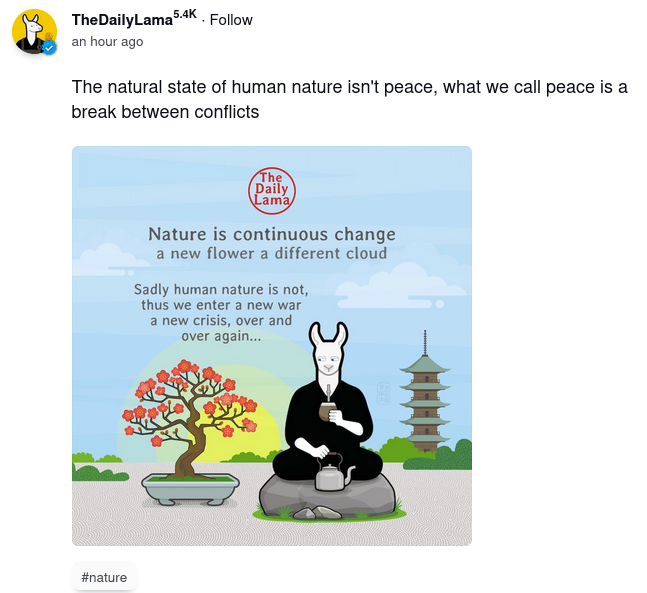The width and height of the screenshot is (647, 593).
Task: Click the silver kettle on the rock
Action: point(333,473)
